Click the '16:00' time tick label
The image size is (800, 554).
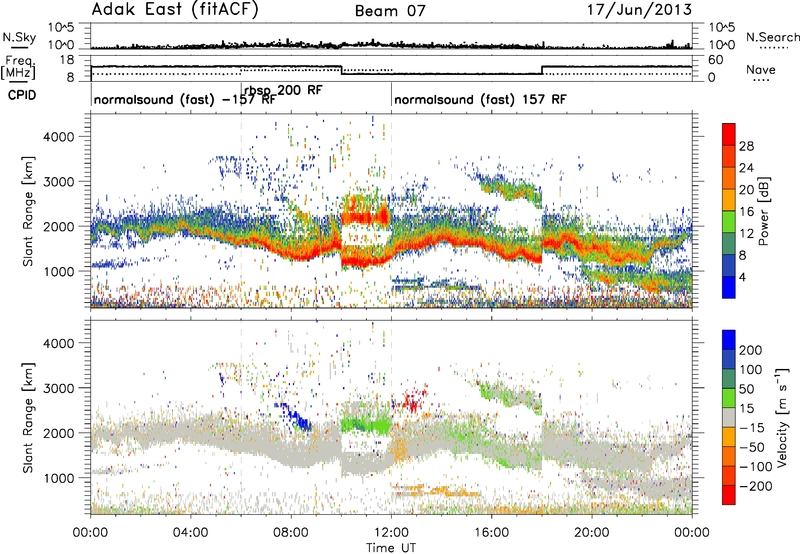tap(491, 533)
